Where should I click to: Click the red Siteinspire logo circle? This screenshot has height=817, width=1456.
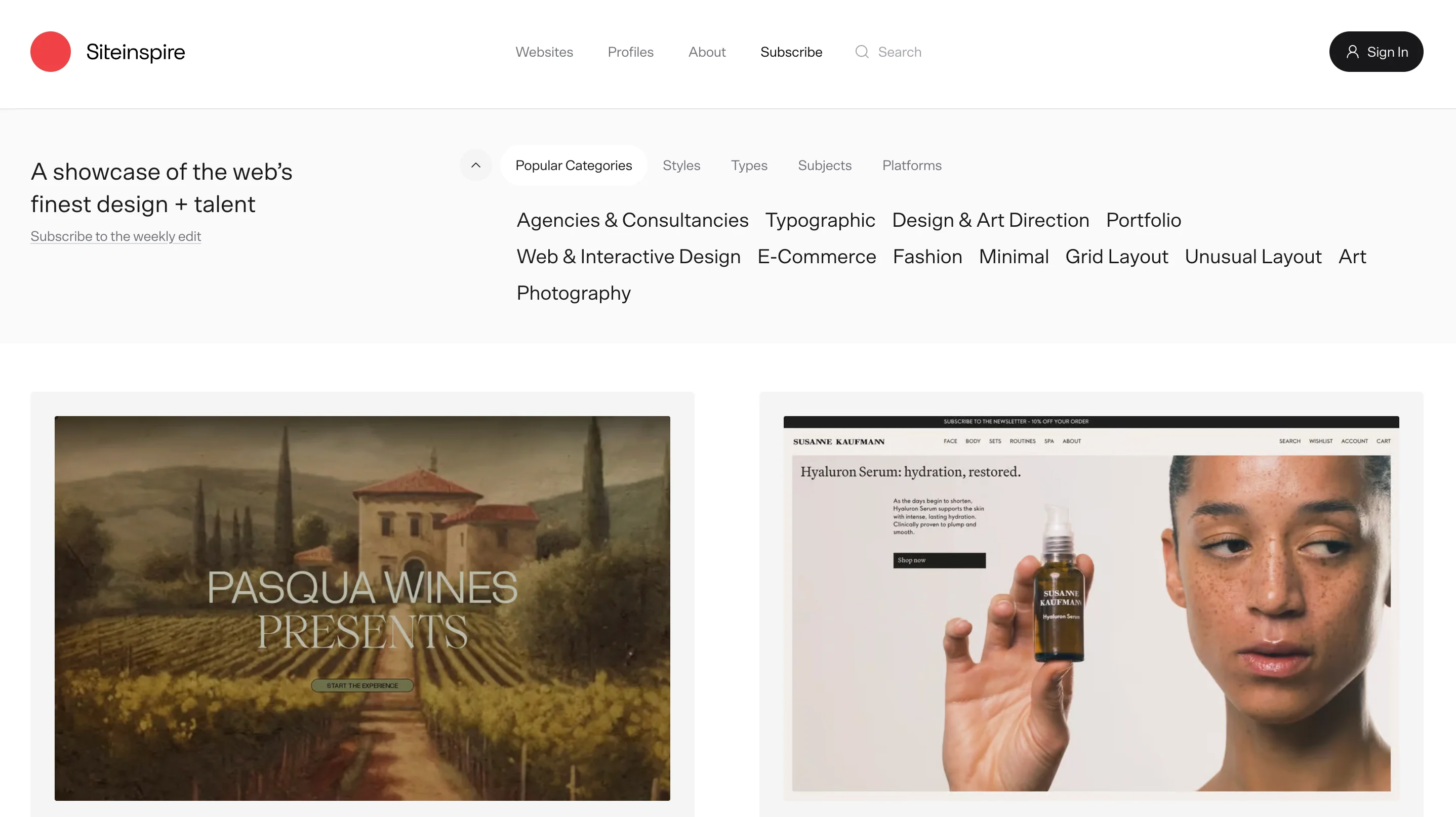coord(50,52)
